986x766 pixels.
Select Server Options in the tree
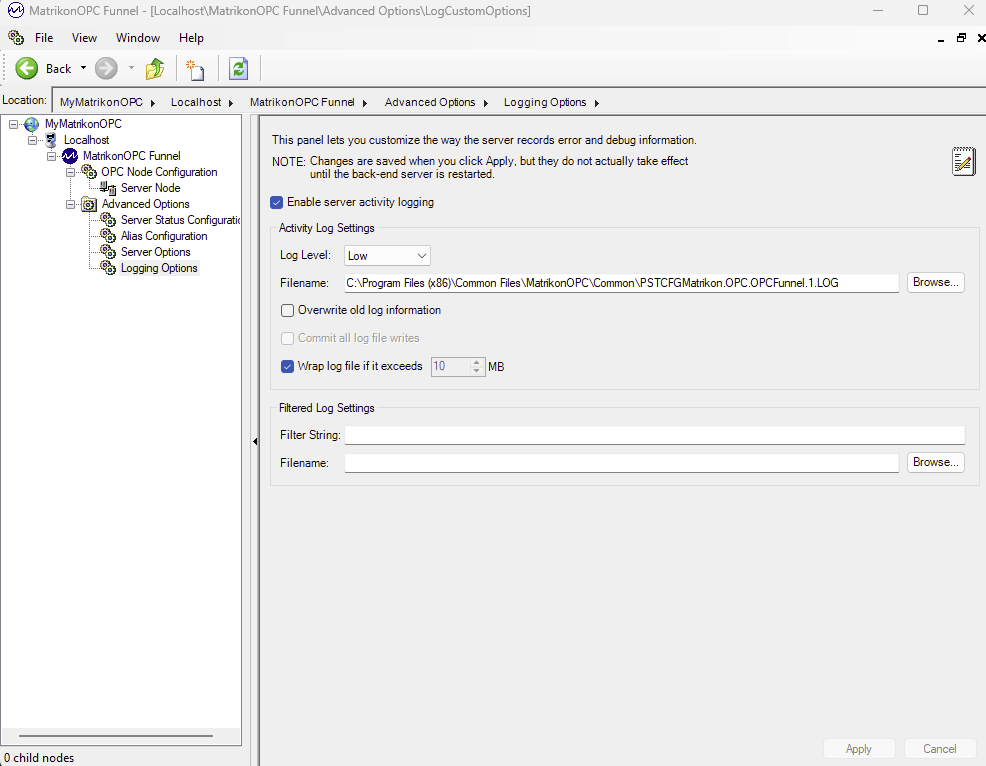155,252
